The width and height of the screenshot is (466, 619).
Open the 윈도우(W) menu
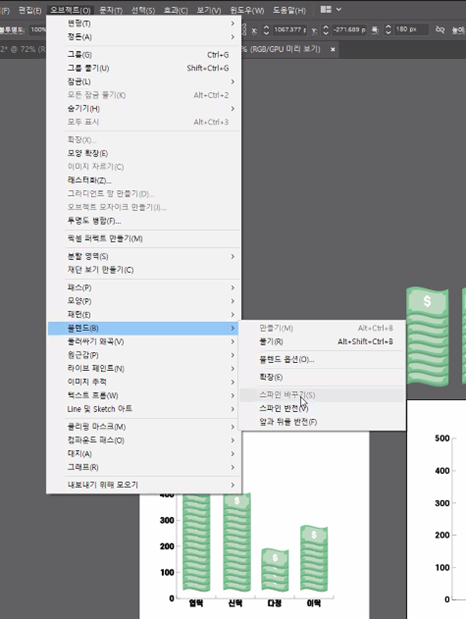(247, 10)
